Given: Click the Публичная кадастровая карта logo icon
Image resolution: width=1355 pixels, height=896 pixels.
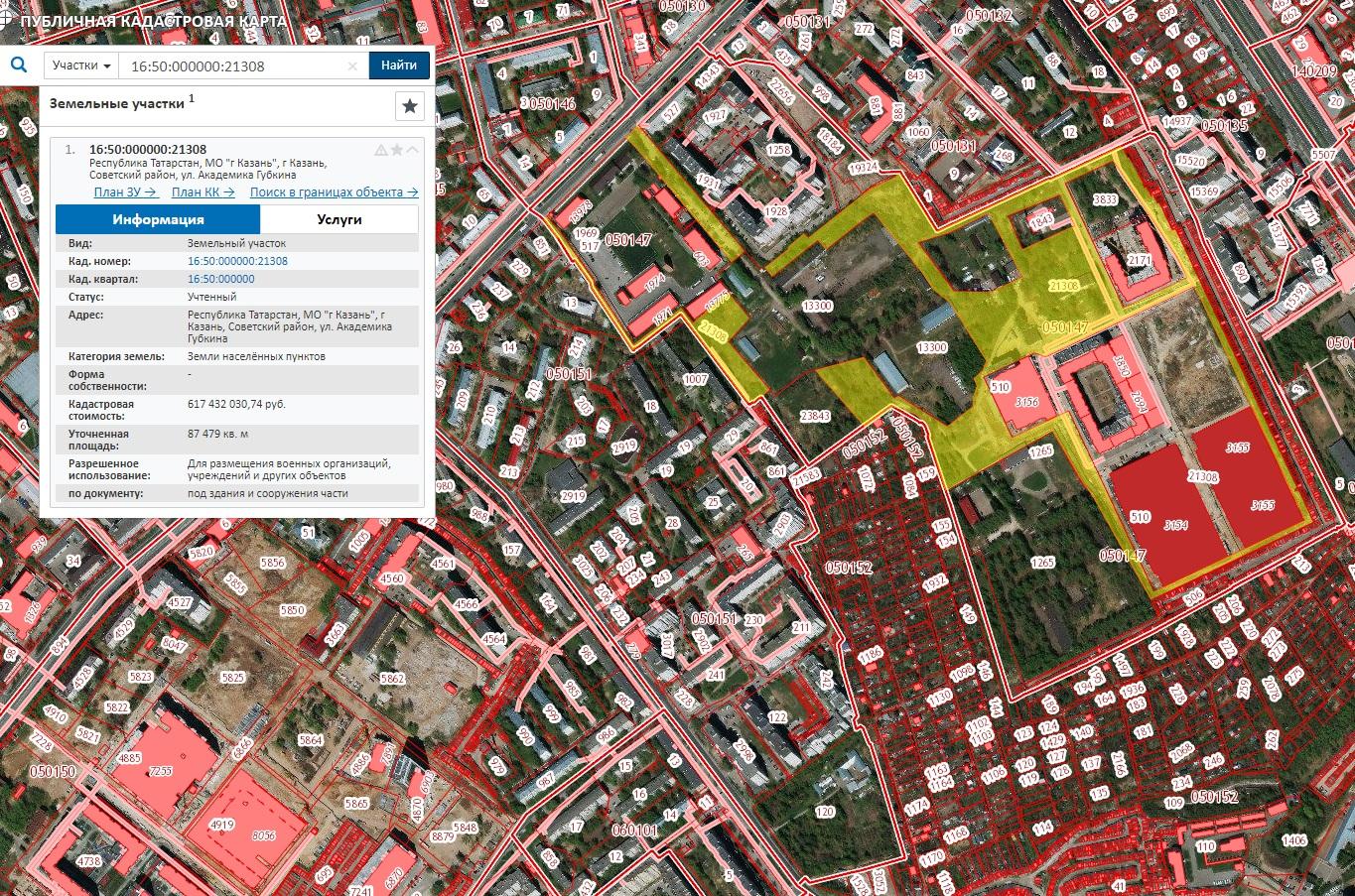Looking at the screenshot, I should pyautogui.click(x=9, y=20).
